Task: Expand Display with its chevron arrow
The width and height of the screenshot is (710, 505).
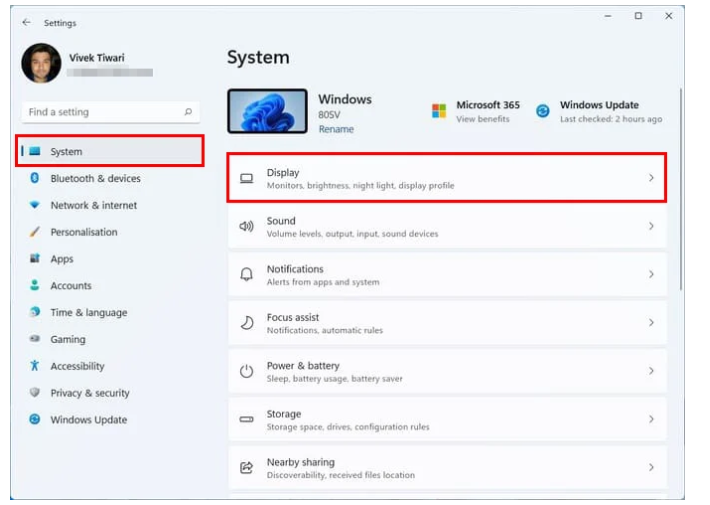Action: [x=651, y=178]
